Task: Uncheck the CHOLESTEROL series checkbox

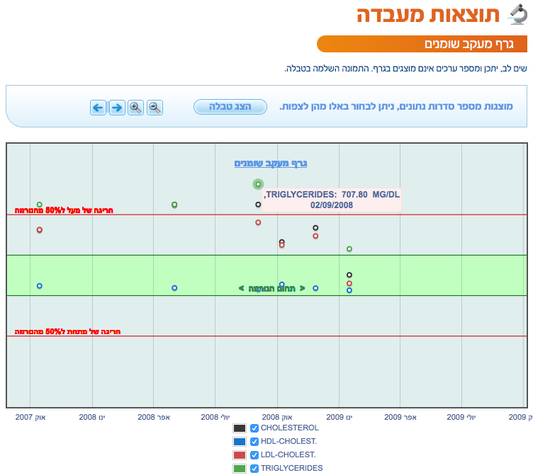Action: pyautogui.click(x=254, y=428)
